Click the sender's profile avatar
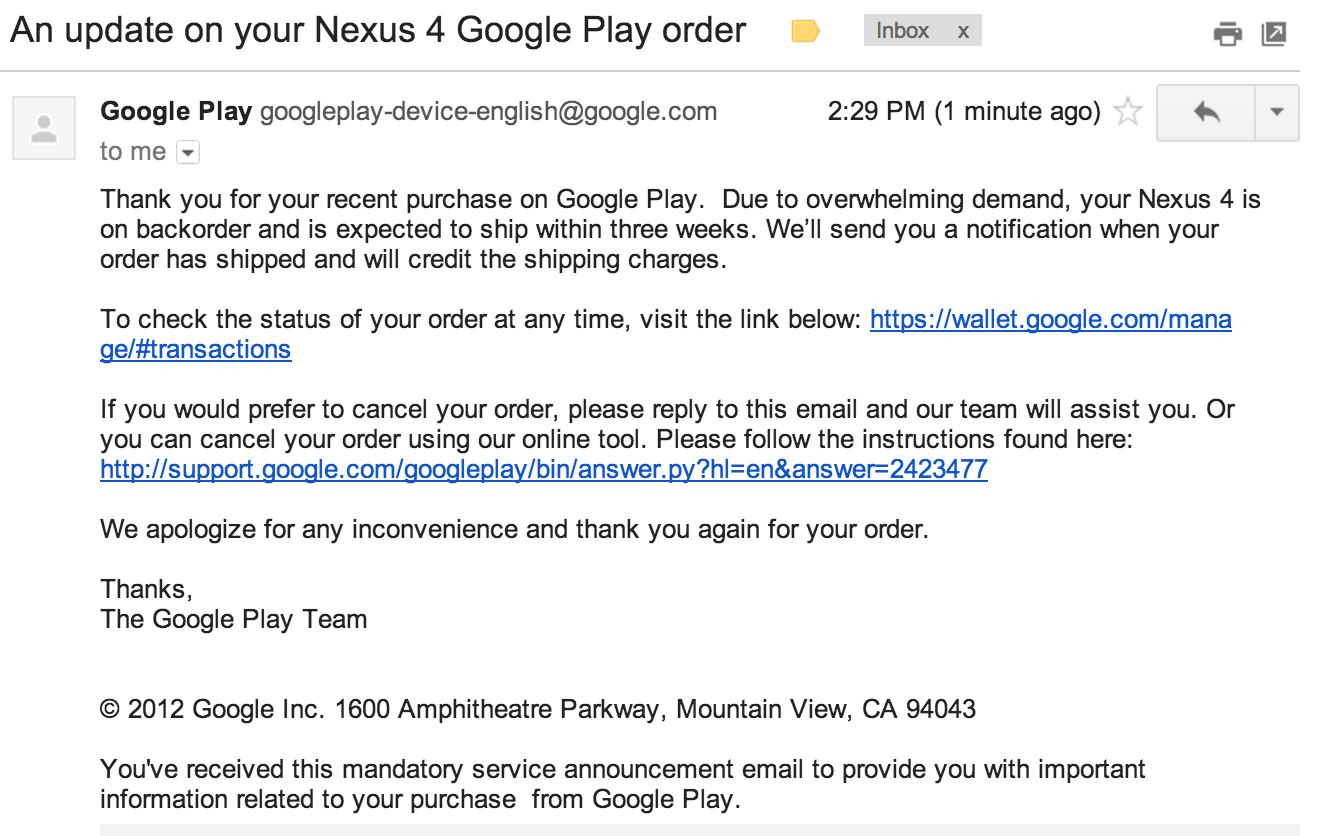 click(x=42, y=127)
